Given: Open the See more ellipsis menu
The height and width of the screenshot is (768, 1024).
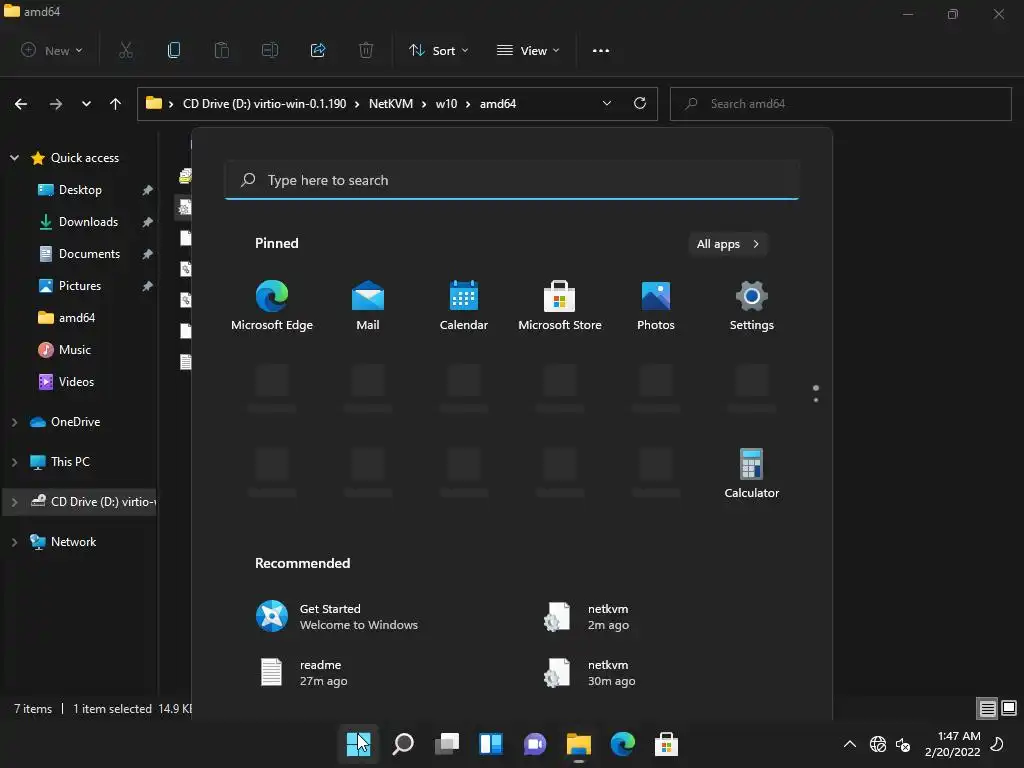Looking at the screenshot, I should tap(601, 50).
